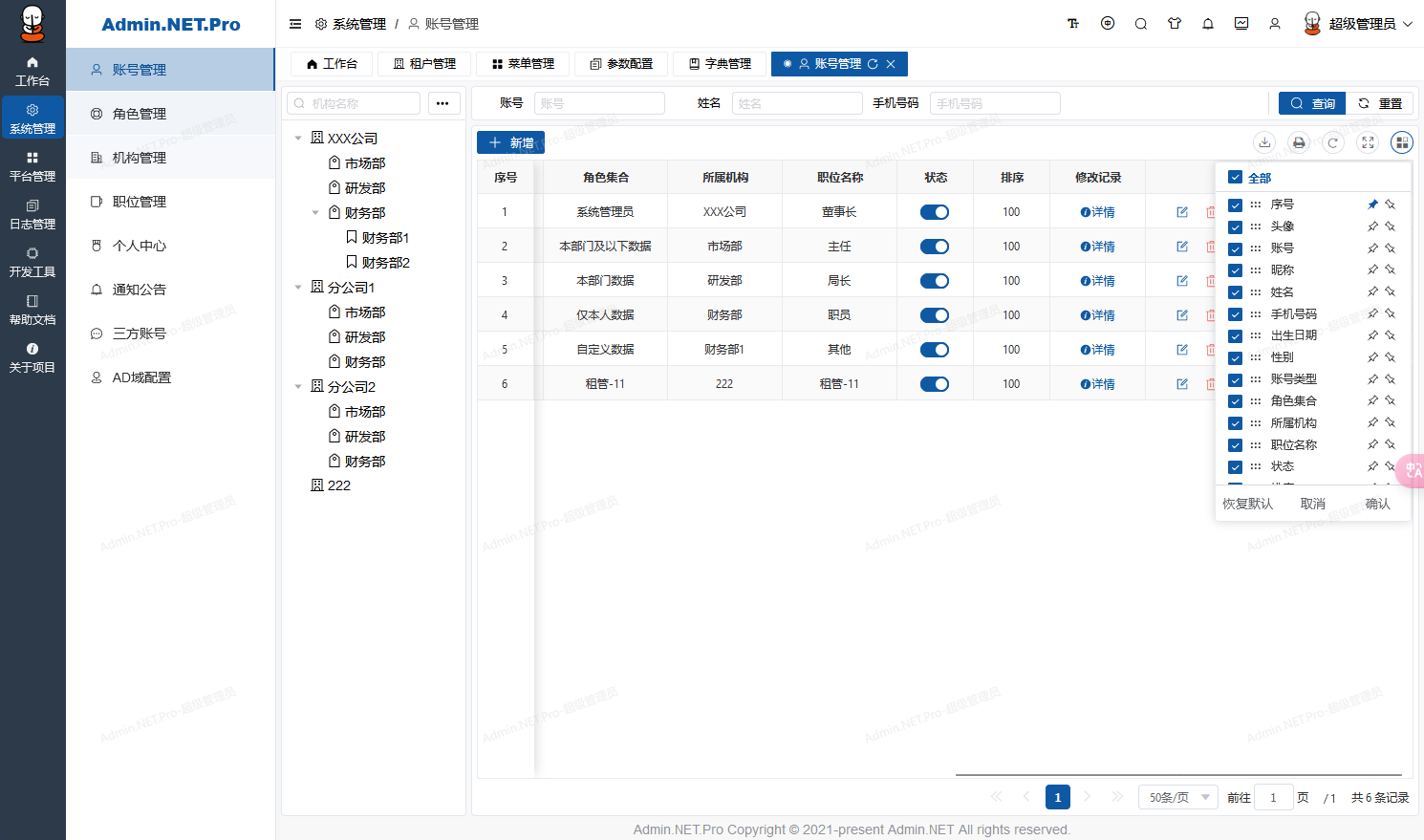The image size is (1424, 840).
Task: Open the notifications bell
Action: pos(1208,24)
